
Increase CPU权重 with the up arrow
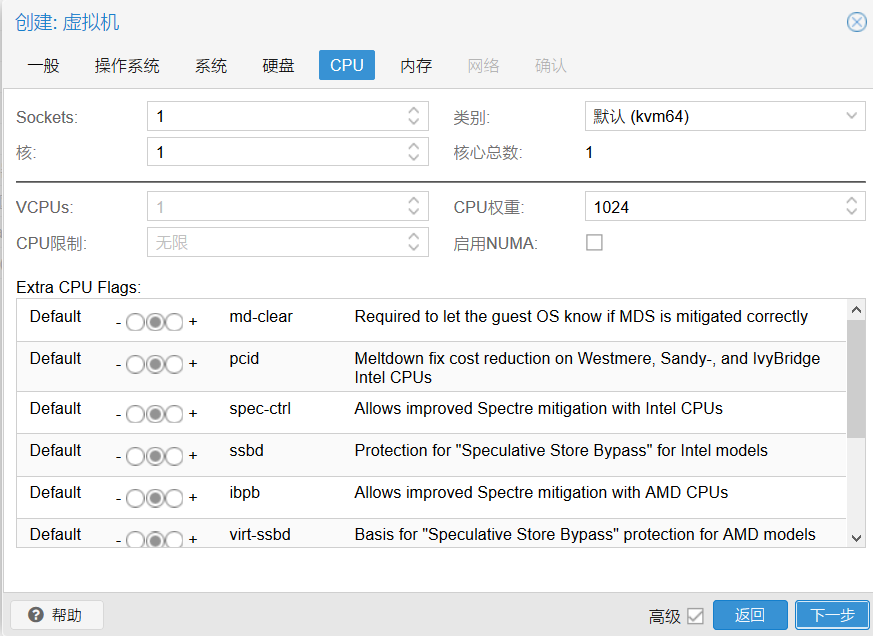click(x=851, y=202)
